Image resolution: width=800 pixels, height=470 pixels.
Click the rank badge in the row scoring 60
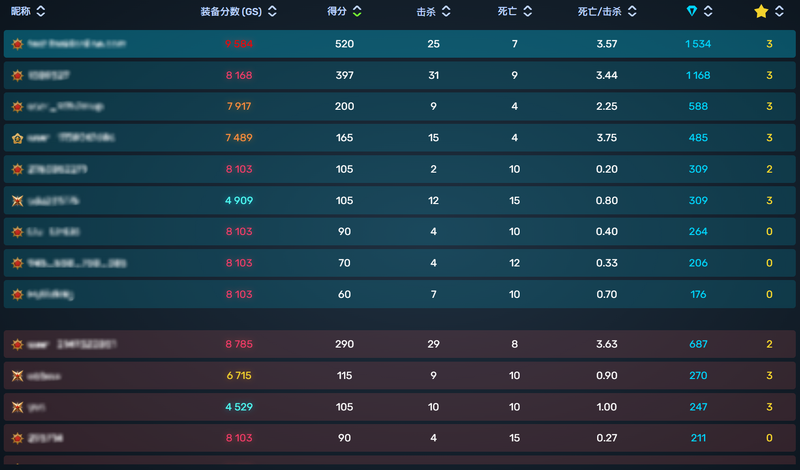point(17,294)
